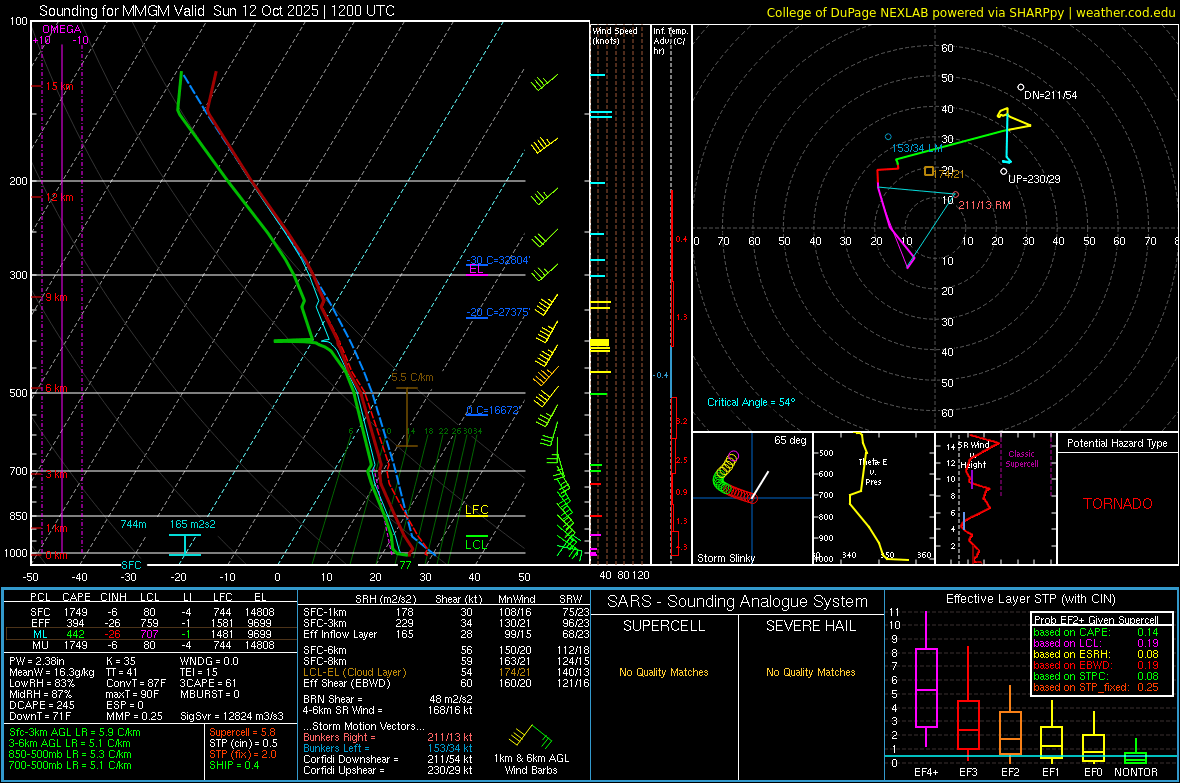Select the 'Theta-E v. Pres' plot label
This screenshot has height=783, width=1180.
873,471
